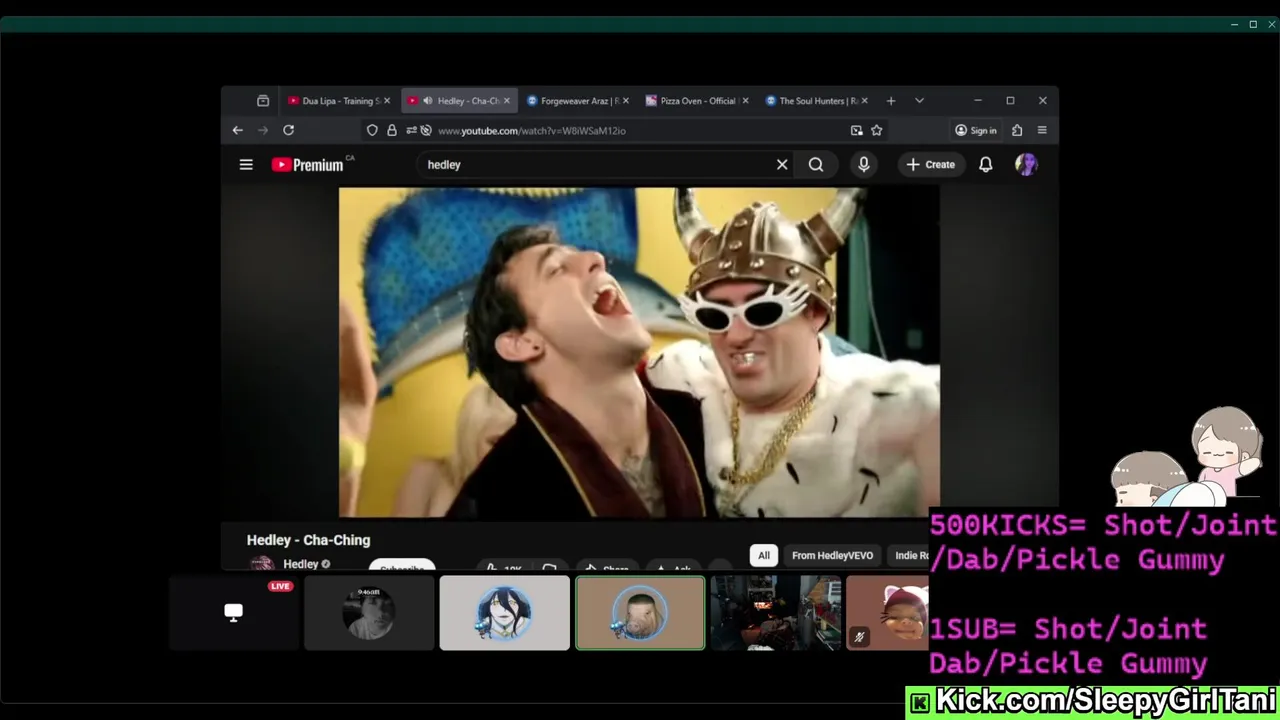The height and width of the screenshot is (720, 1280).
Task: Select the green-highlighted pig-avatar tile
Action: (640, 613)
